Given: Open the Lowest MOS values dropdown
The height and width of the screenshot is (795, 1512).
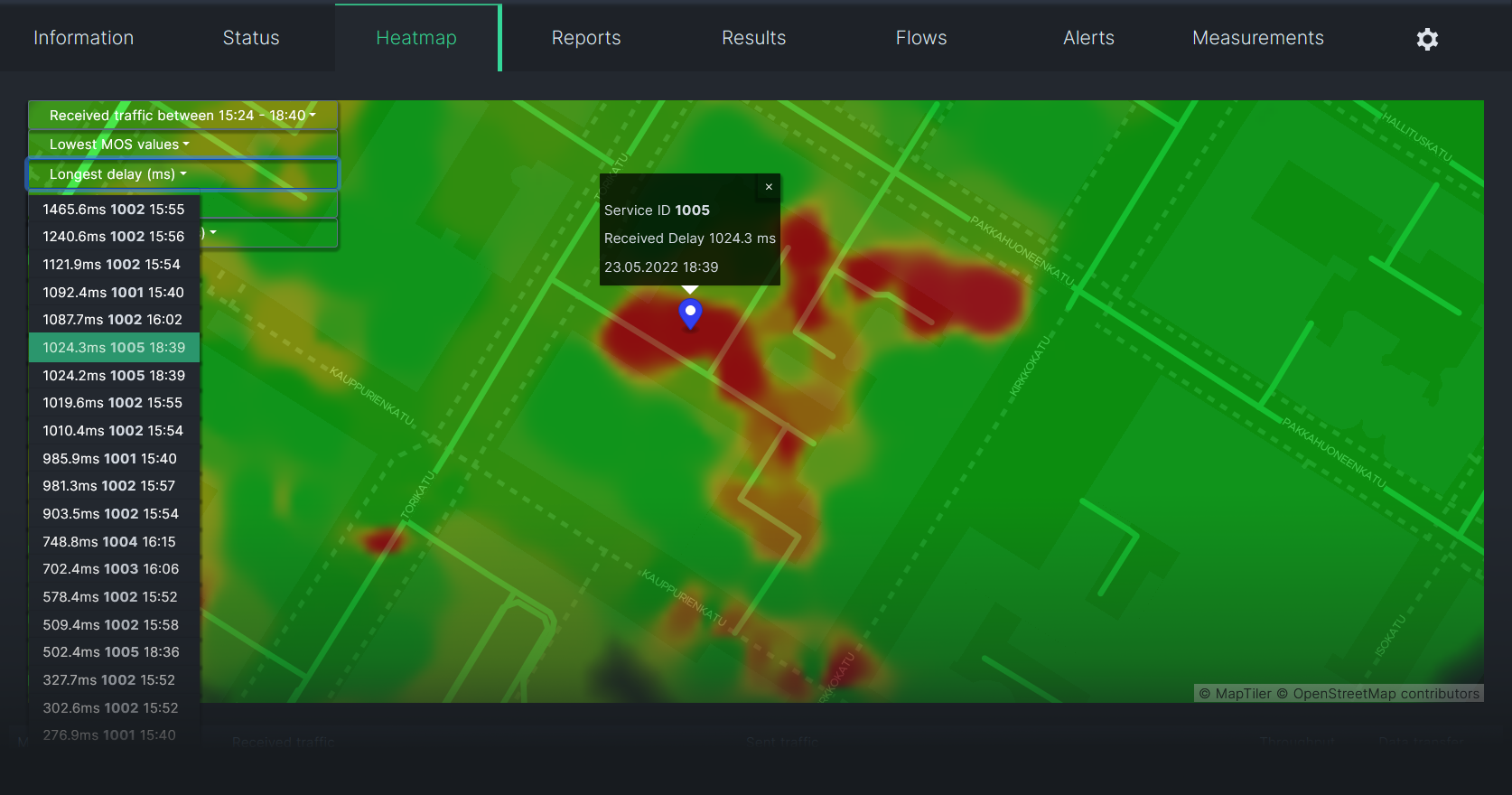Looking at the screenshot, I should [x=119, y=145].
